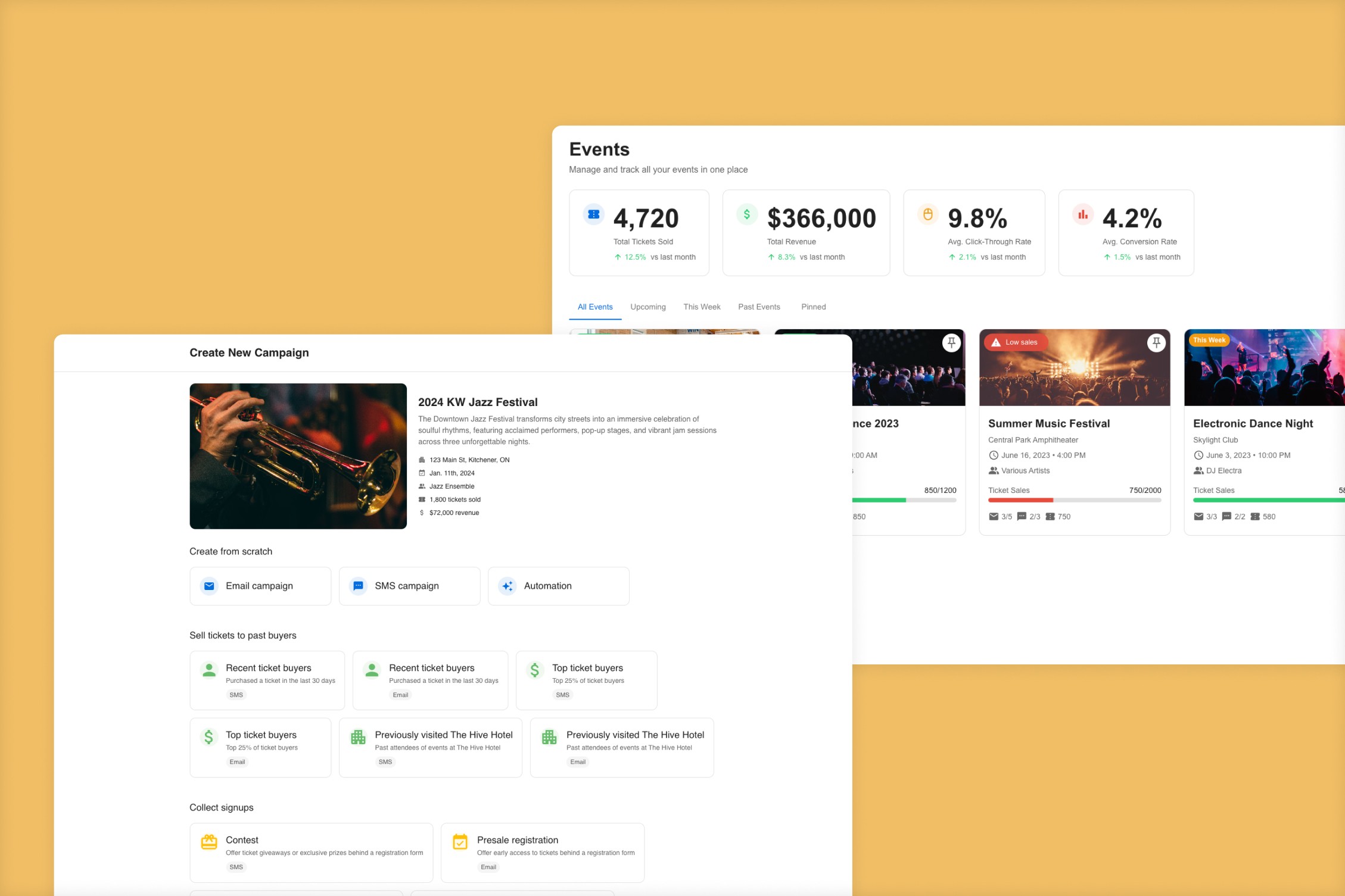The width and height of the screenshot is (1345, 896).
Task: Click the building icon on Hive Hotel SMS card
Action: pyautogui.click(x=358, y=737)
